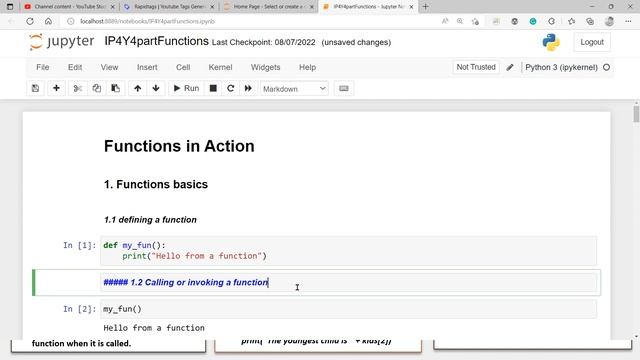Screen dimensions: 640x360
Task: Click the read aloud icon
Action: 445,21
